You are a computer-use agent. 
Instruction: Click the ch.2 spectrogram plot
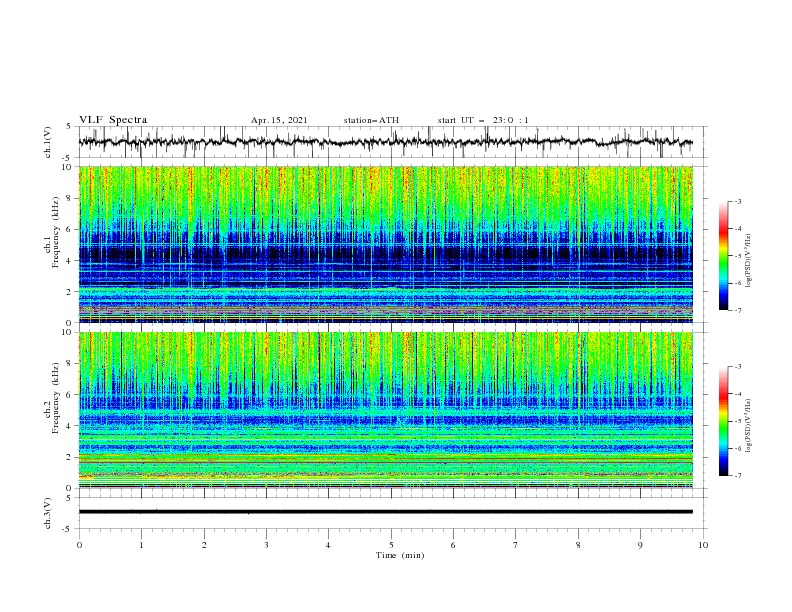pos(386,410)
